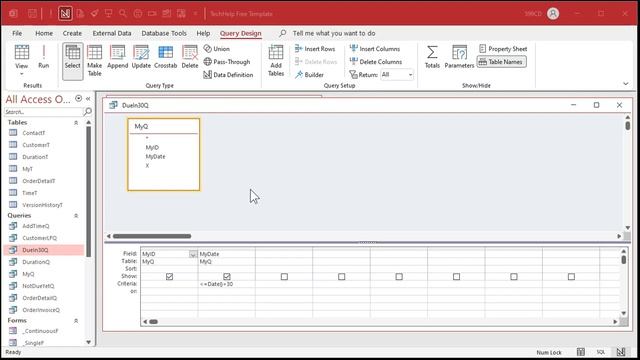Open Add Tables pane
Viewport: 640px width, 360px height.
coord(276,60)
